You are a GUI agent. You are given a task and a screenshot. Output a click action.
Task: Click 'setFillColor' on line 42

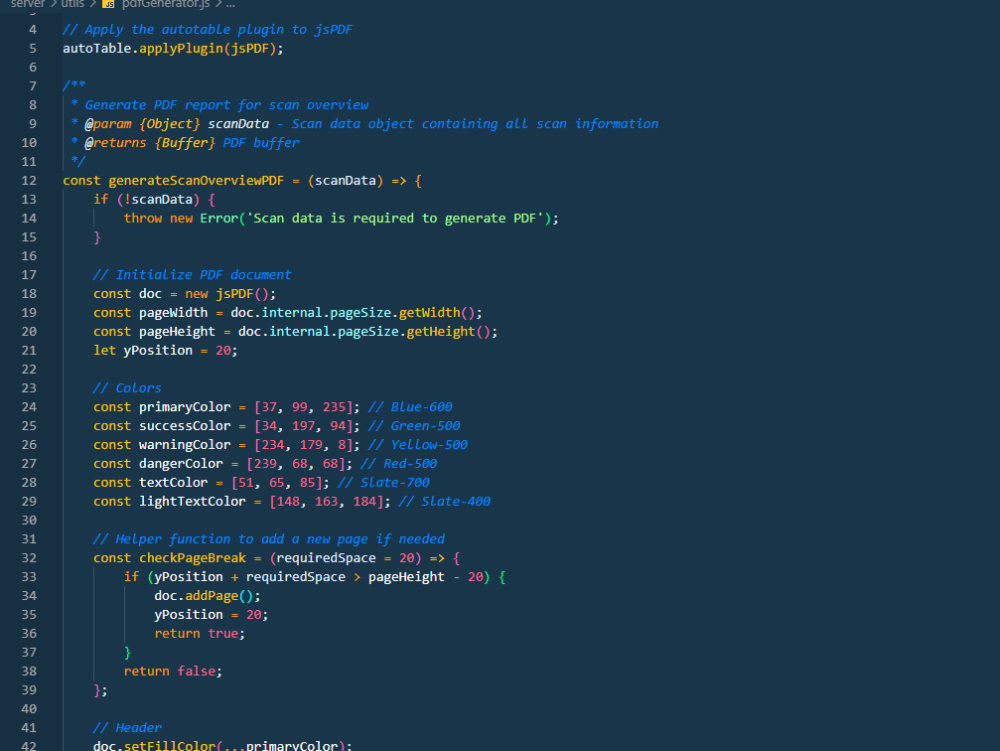[170, 745]
